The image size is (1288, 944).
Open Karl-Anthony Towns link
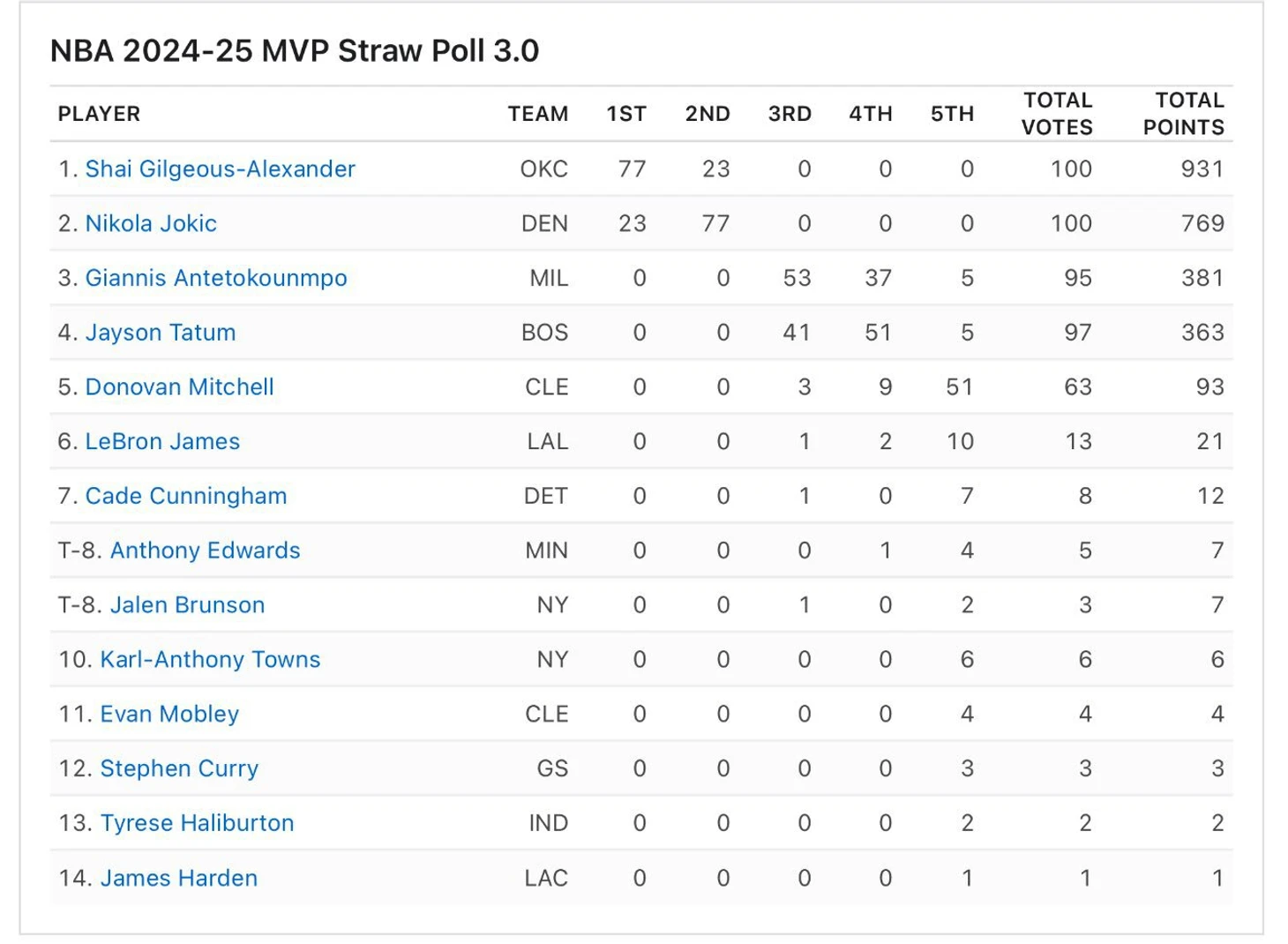pos(210,660)
